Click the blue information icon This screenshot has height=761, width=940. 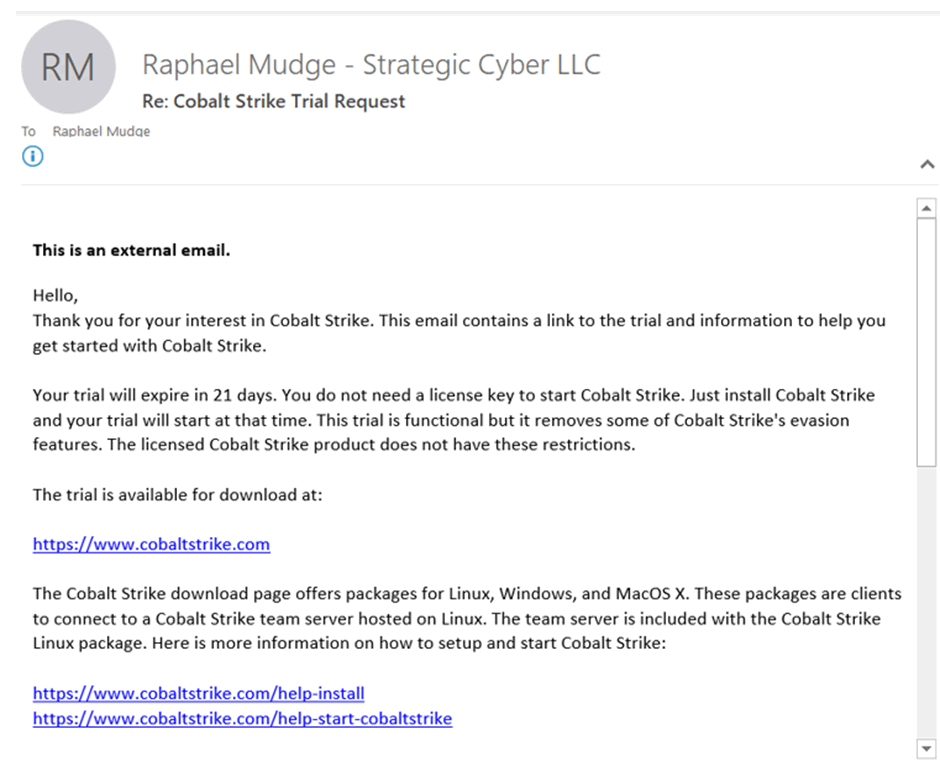click(33, 157)
